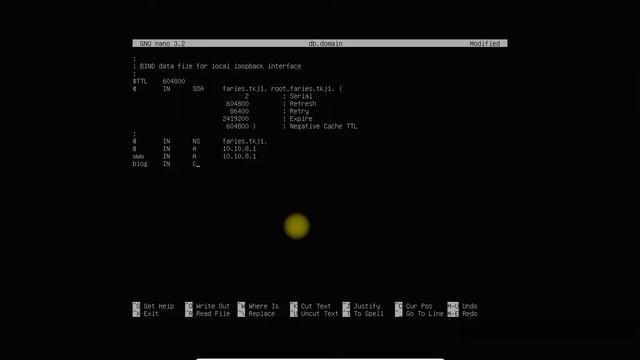Click the Get Help shortcut
This screenshot has width=640, height=360.
[153, 306]
